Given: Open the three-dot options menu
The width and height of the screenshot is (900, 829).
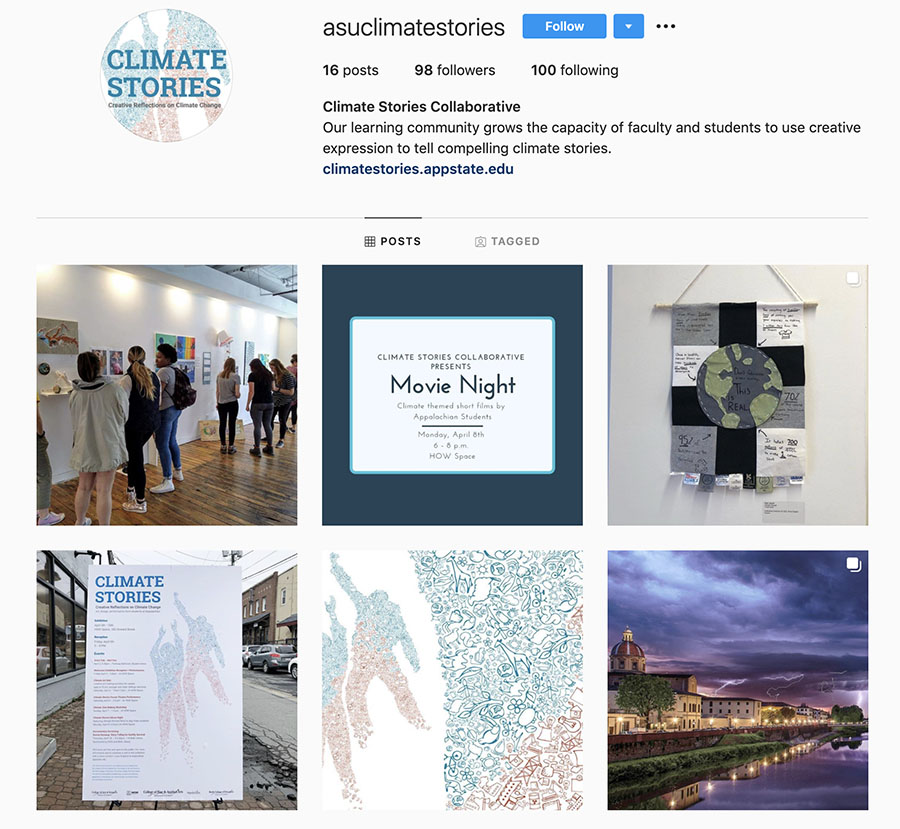Looking at the screenshot, I should (665, 26).
